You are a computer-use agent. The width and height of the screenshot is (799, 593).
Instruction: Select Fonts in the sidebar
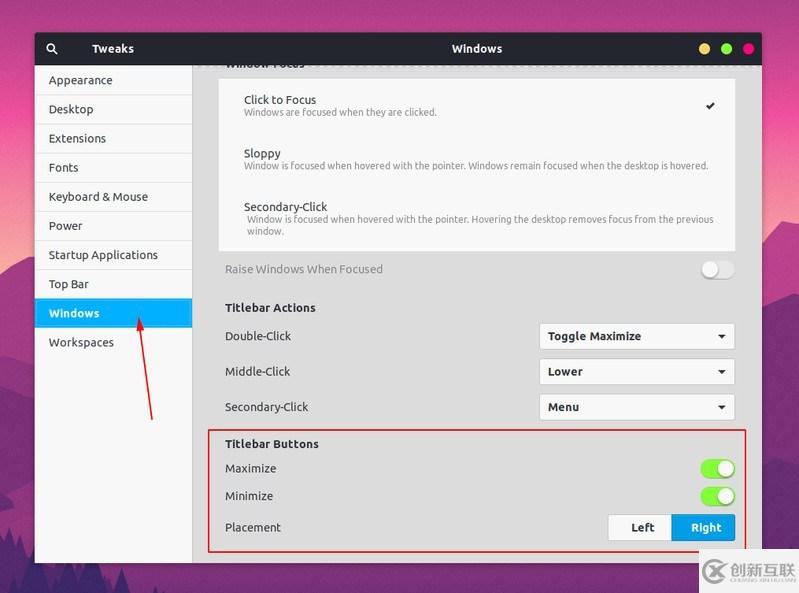point(114,168)
